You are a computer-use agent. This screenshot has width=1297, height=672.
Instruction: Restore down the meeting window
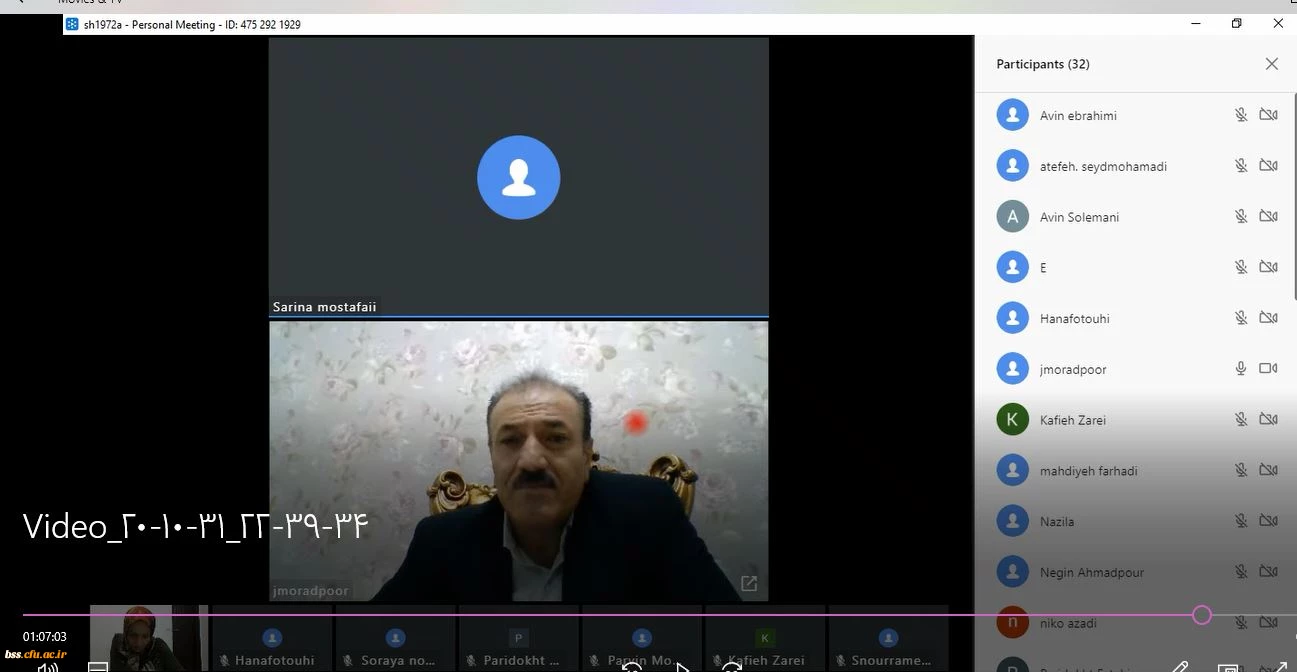pos(1236,24)
